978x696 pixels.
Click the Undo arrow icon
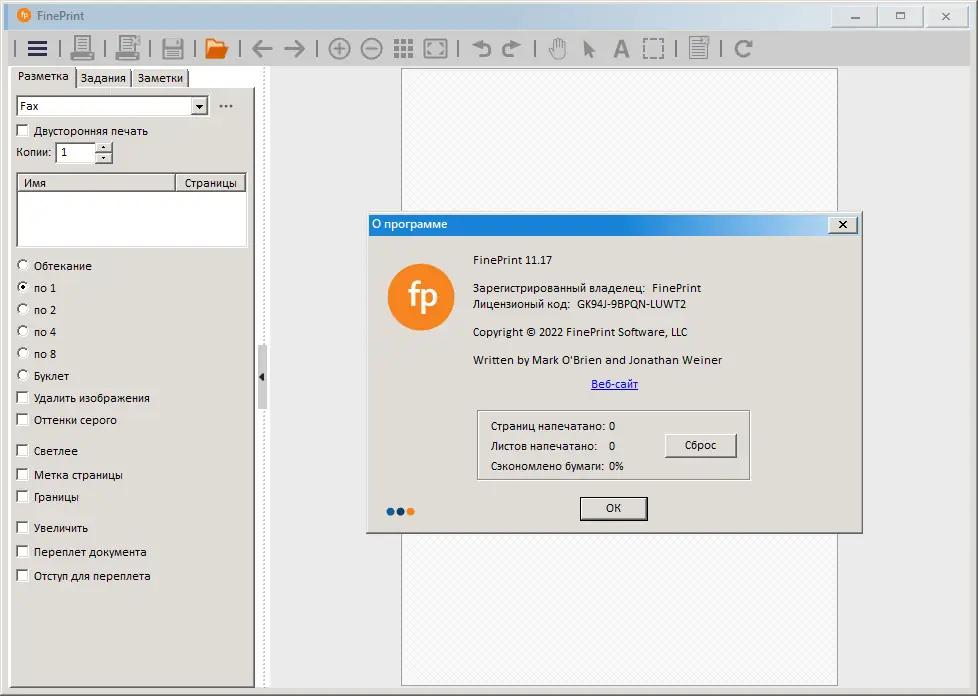[481, 49]
